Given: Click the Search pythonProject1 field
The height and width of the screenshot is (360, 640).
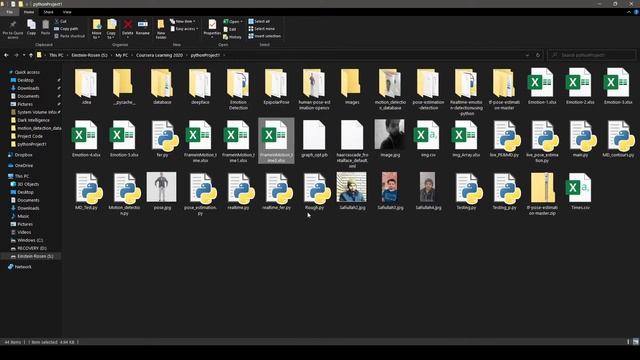Looking at the screenshot, I should 591,55.
